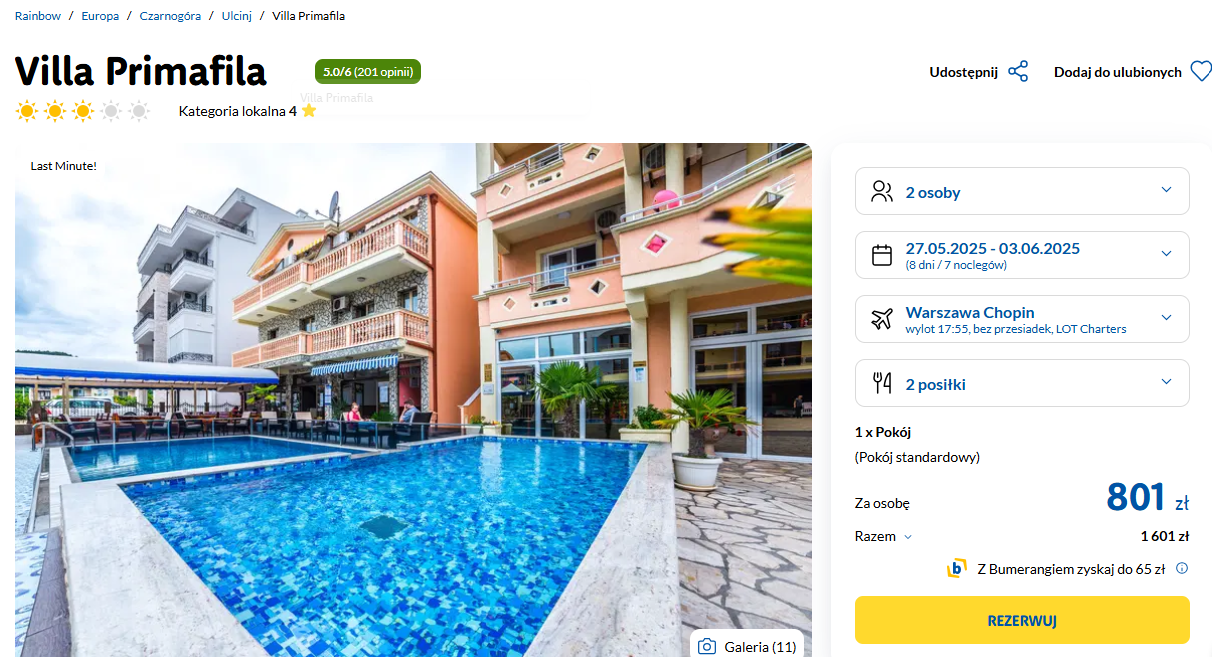Click the yellow REZERWUJ button
This screenshot has width=1212, height=657.
[x=1022, y=620]
